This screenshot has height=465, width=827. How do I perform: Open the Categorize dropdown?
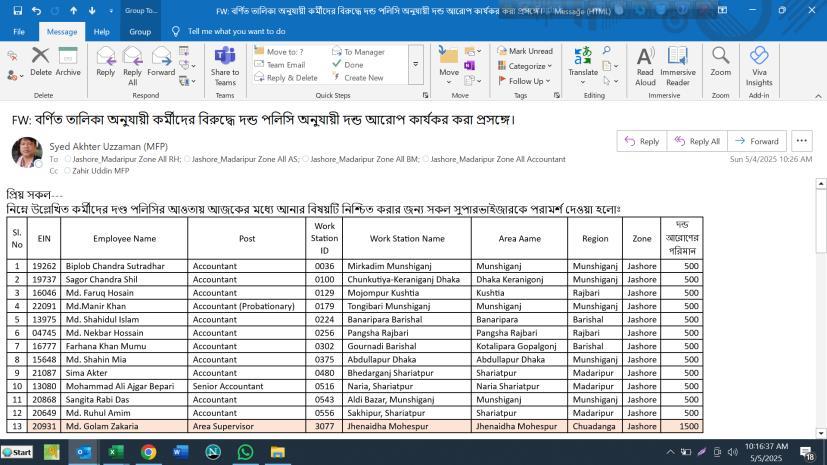[x=525, y=66]
